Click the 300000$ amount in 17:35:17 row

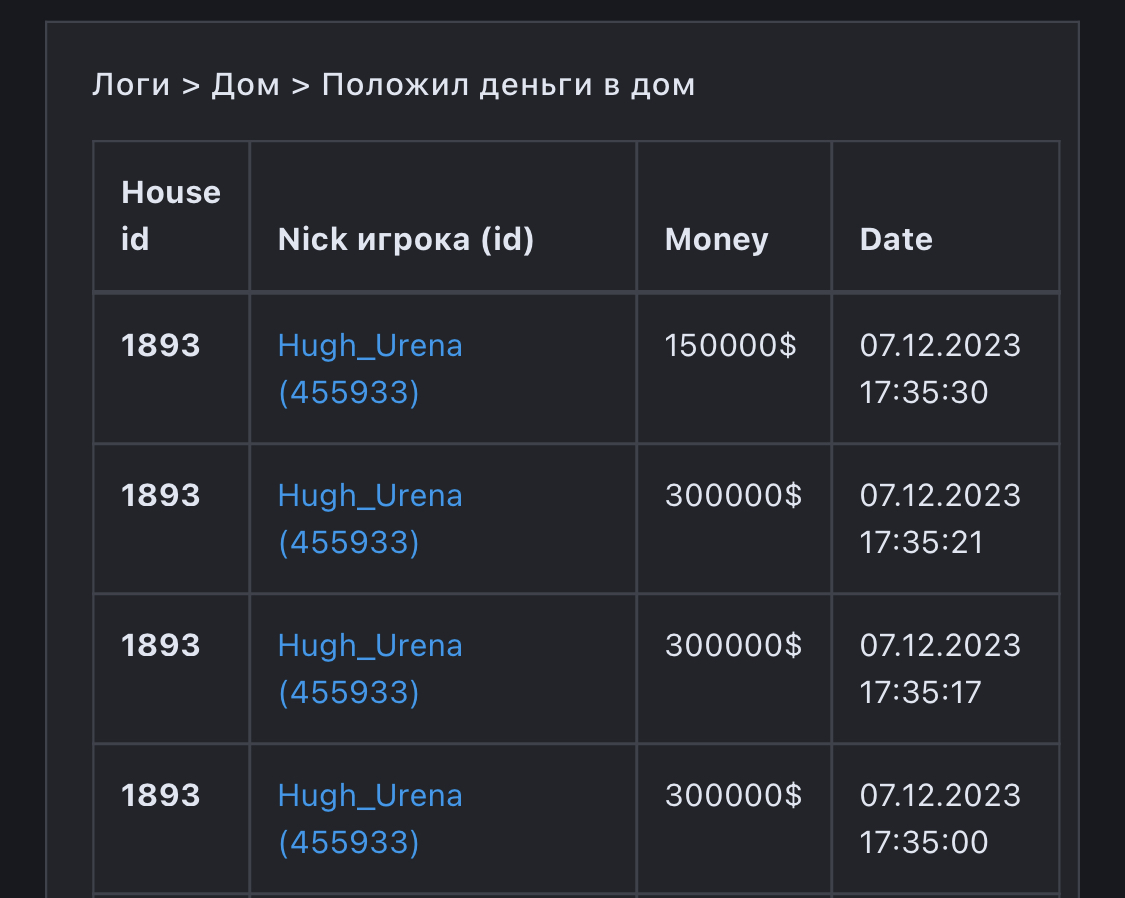tap(733, 646)
